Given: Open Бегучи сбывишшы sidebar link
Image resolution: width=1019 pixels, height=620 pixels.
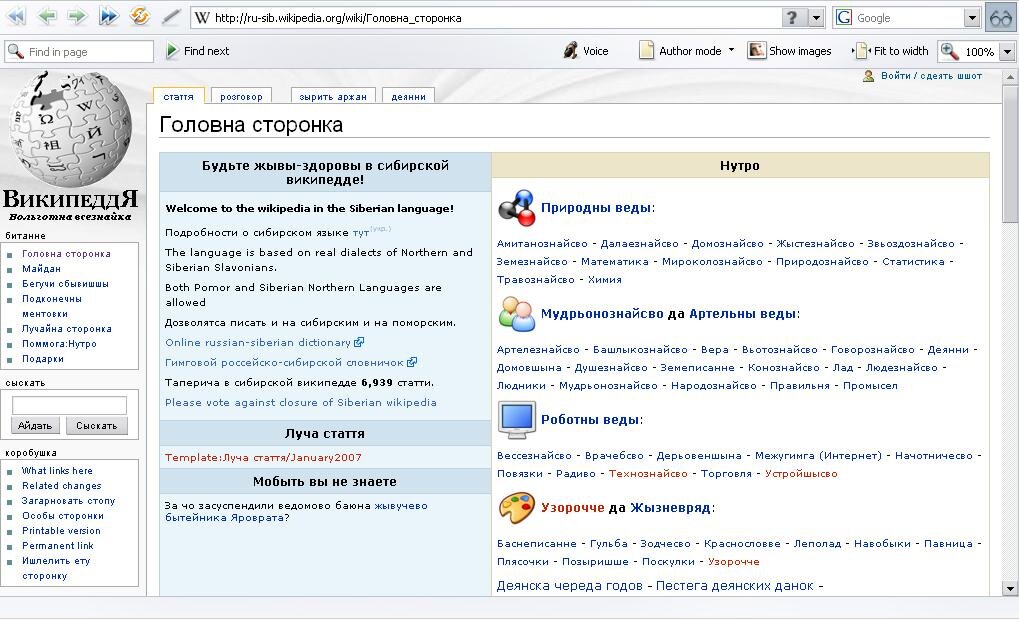Looking at the screenshot, I should [x=66, y=284].
